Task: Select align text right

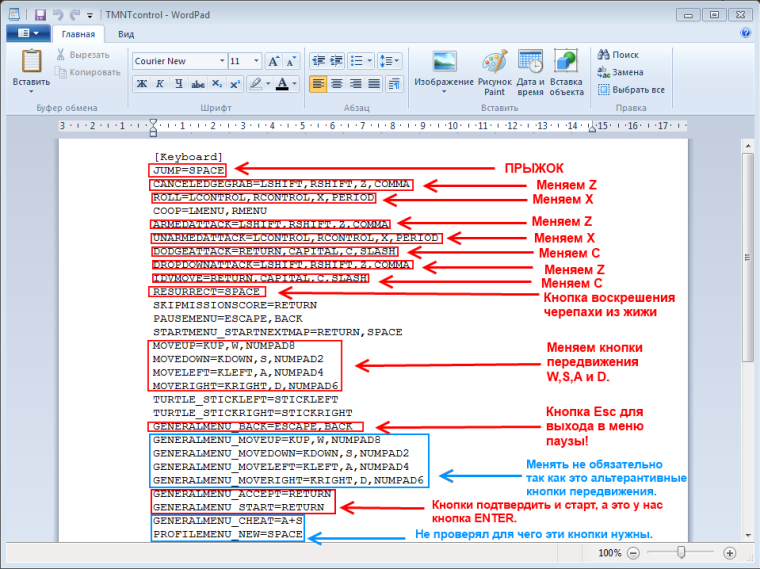Action: point(355,84)
